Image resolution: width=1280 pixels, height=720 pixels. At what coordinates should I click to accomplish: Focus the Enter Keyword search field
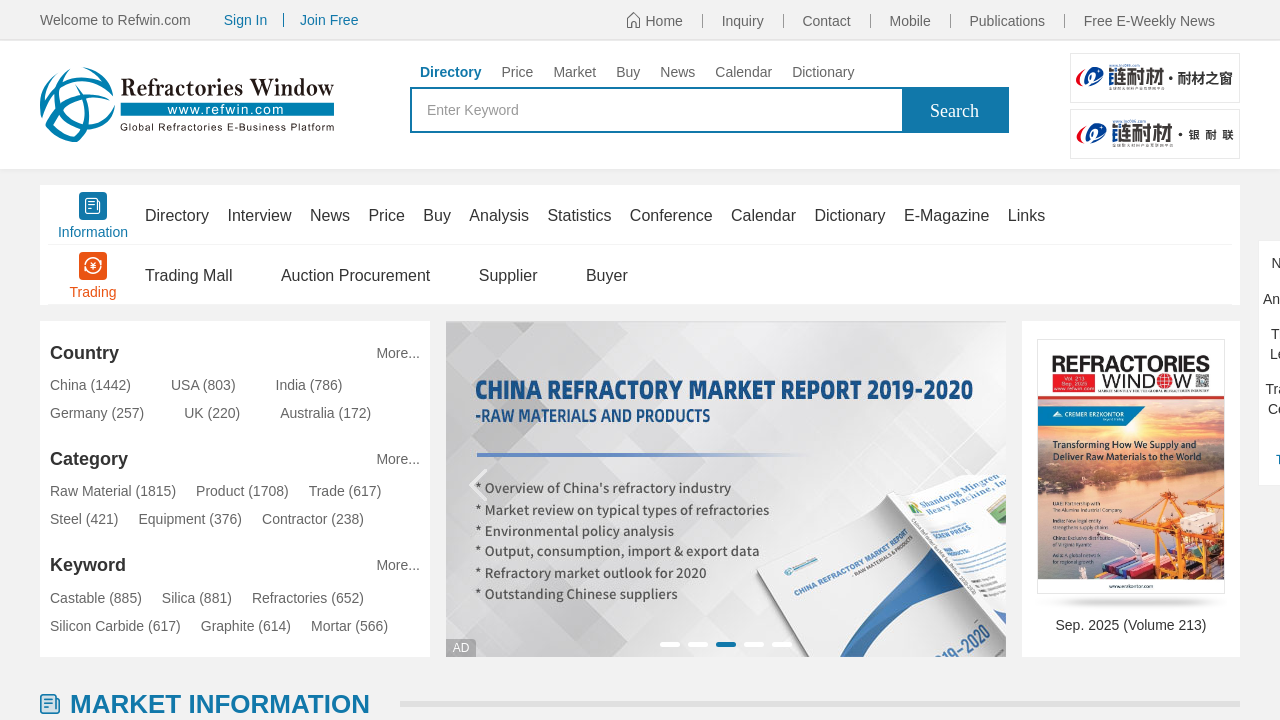pos(657,110)
